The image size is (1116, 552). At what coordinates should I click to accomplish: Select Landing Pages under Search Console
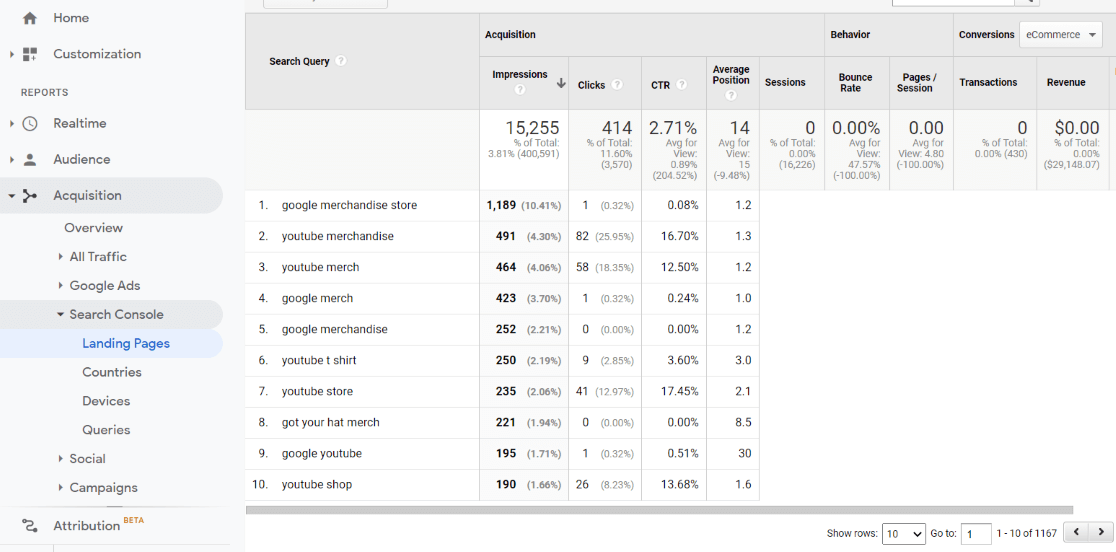pyautogui.click(x=126, y=344)
